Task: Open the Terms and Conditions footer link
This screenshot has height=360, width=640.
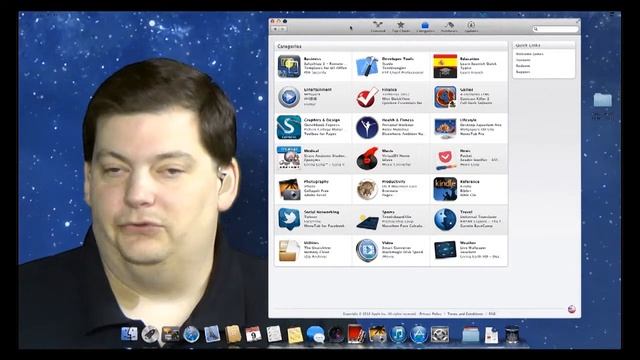Action: click(465, 314)
